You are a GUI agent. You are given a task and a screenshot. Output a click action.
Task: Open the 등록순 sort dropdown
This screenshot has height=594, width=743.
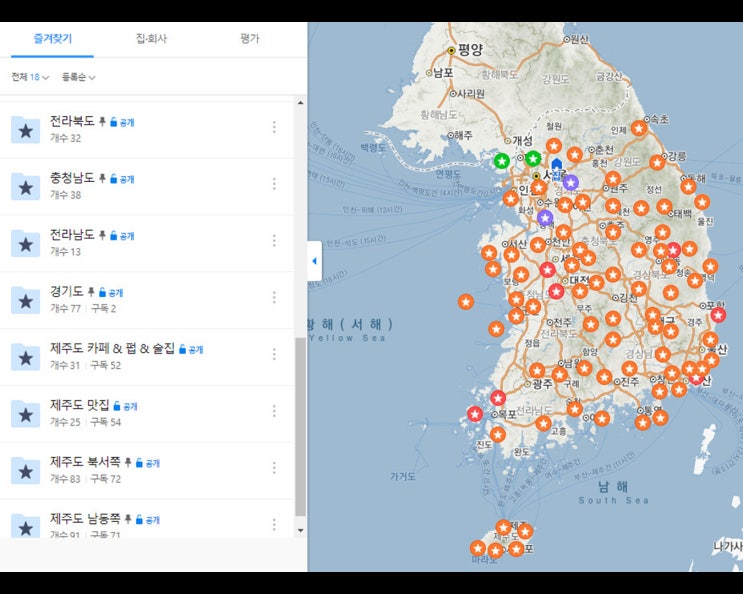[x=78, y=77]
